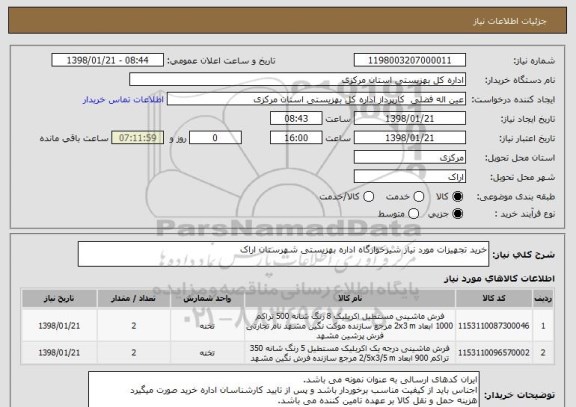The image size is (576, 407).
Task: Choose the متوسط purchase type radio
Action: click(414, 213)
